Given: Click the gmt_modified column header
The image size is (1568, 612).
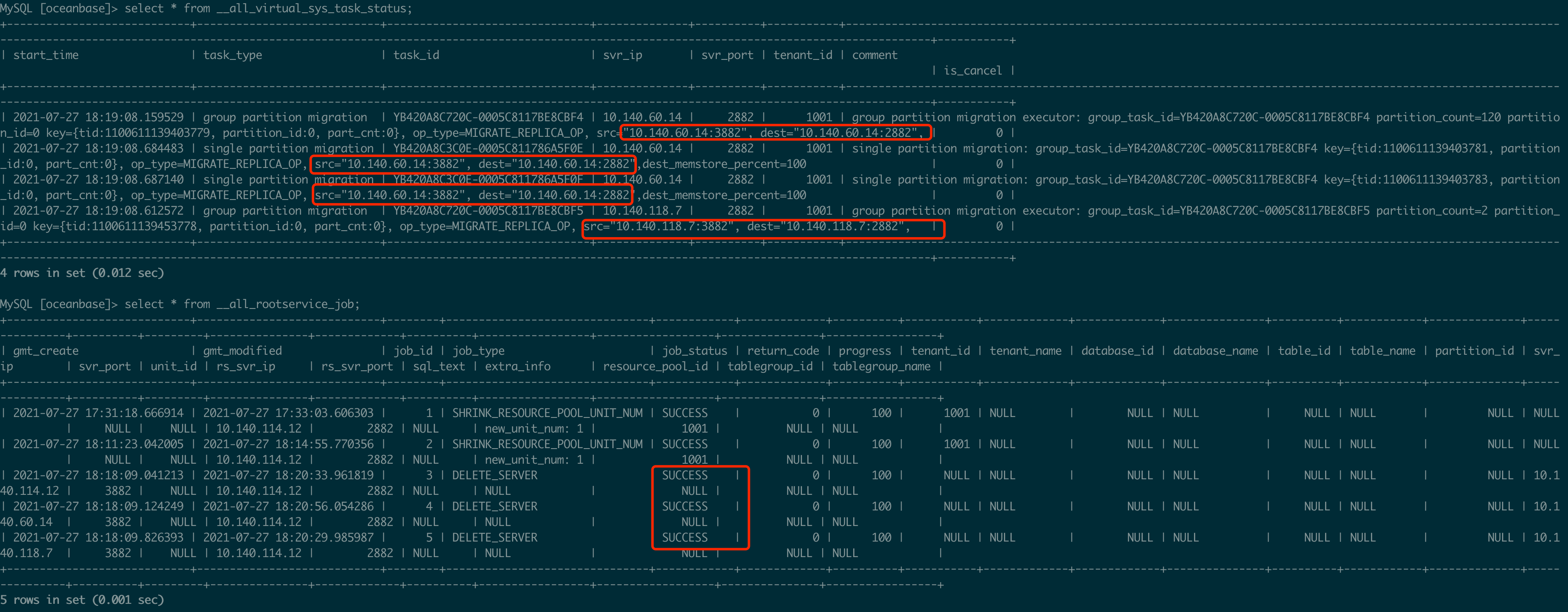Looking at the screenshot, I should 242,351.
